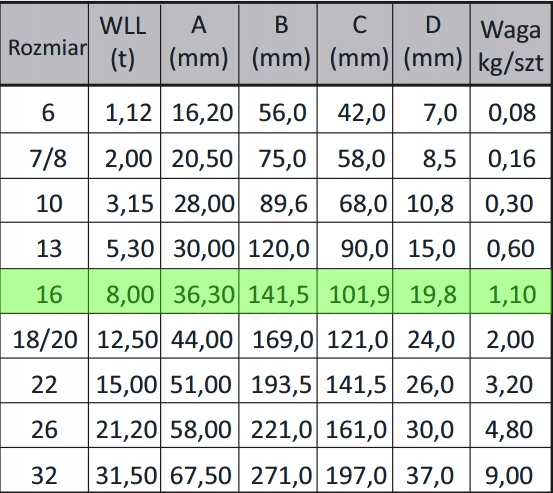Select the 7/8 size cell

coord(44,156)
